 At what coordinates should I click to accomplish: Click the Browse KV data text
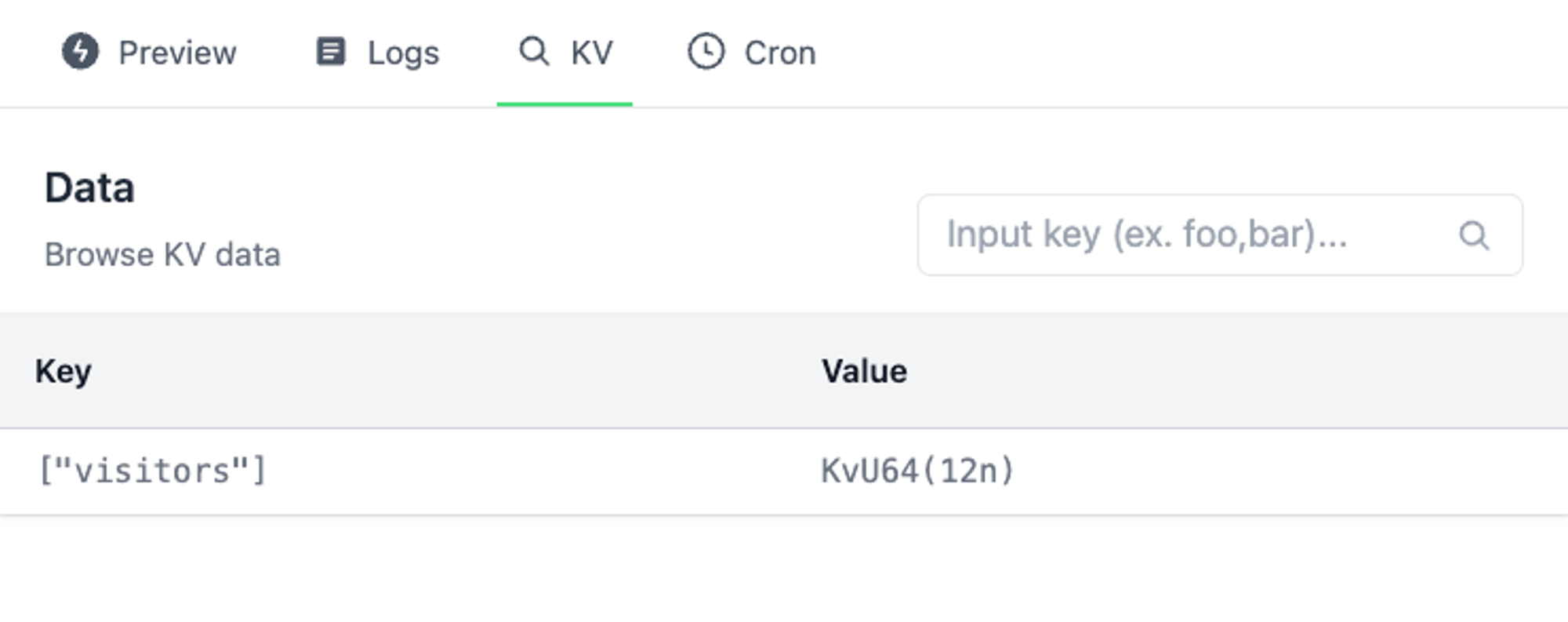(164, 253)
